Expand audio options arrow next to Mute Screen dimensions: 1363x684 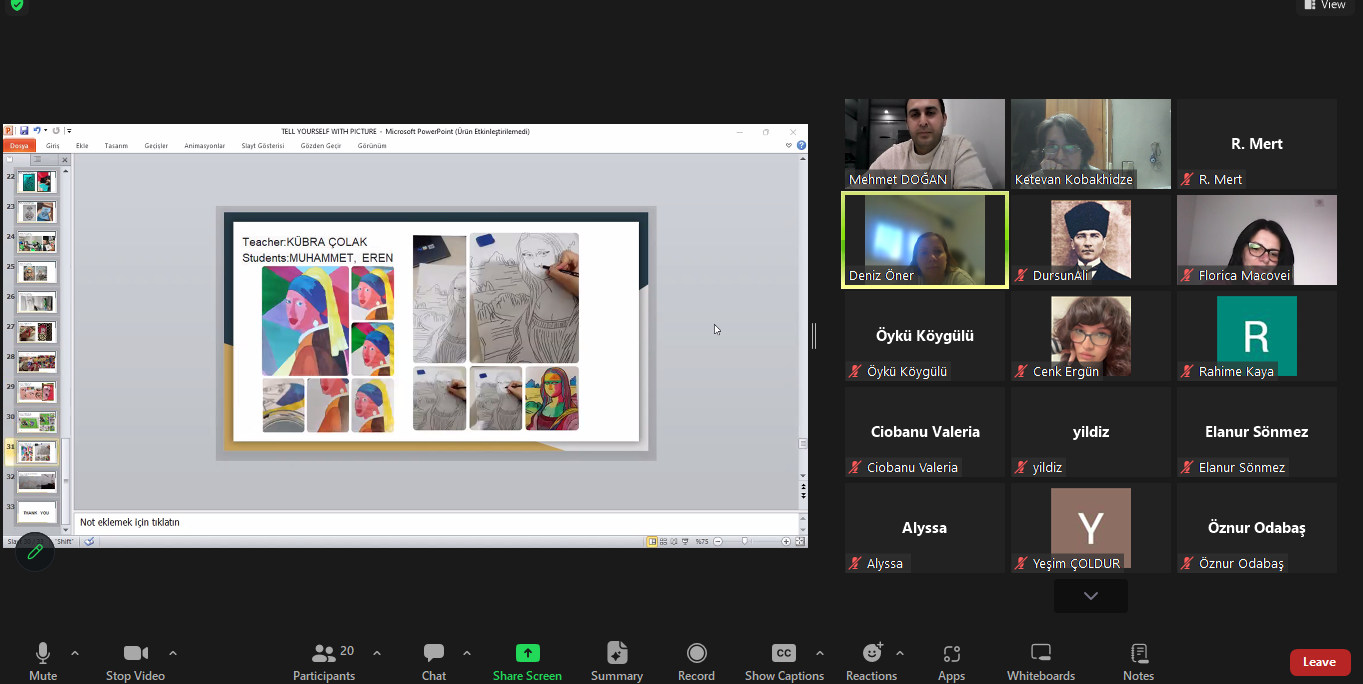[x=75, y=653]
